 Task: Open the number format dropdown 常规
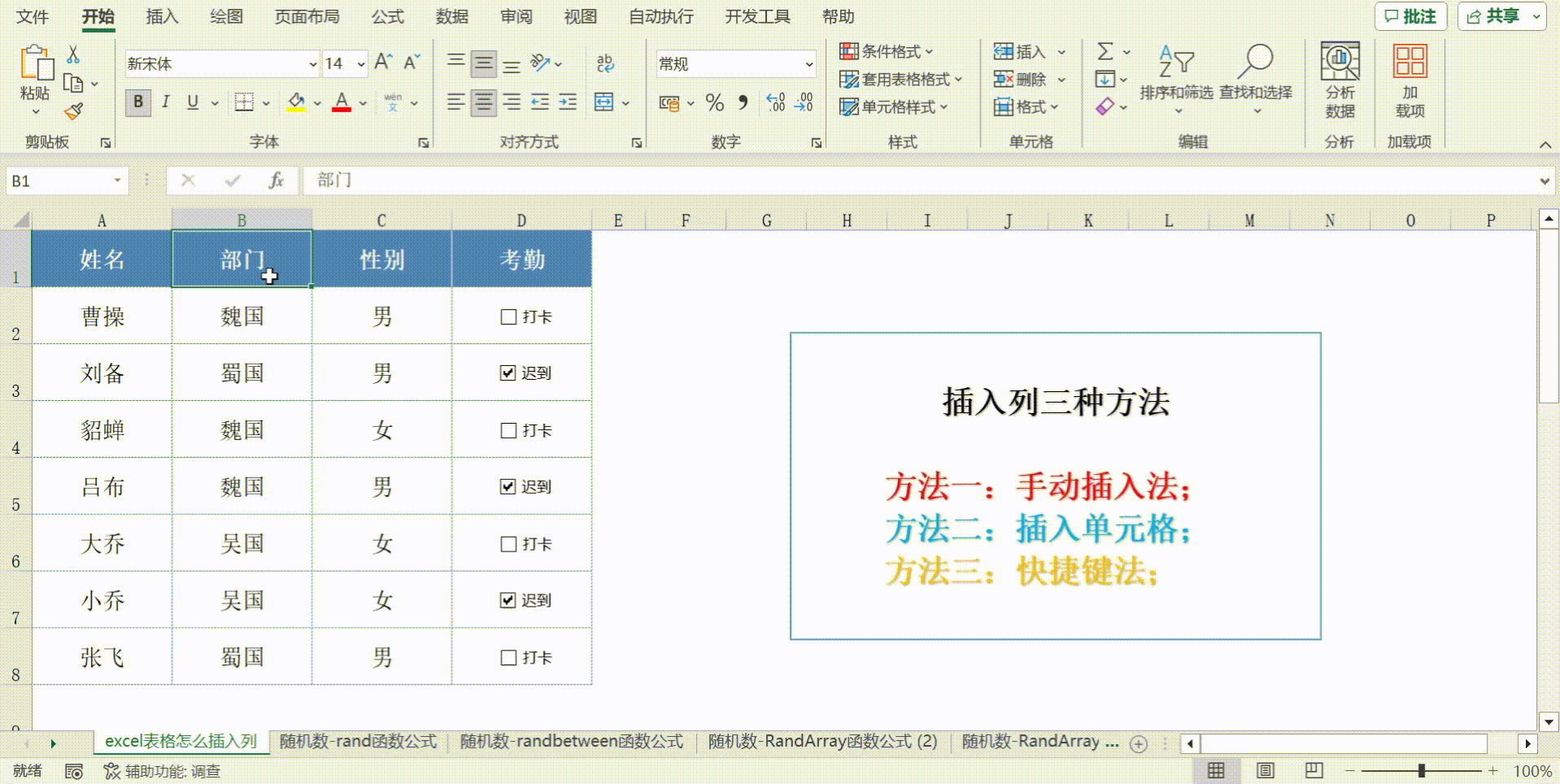coord(808,63)
